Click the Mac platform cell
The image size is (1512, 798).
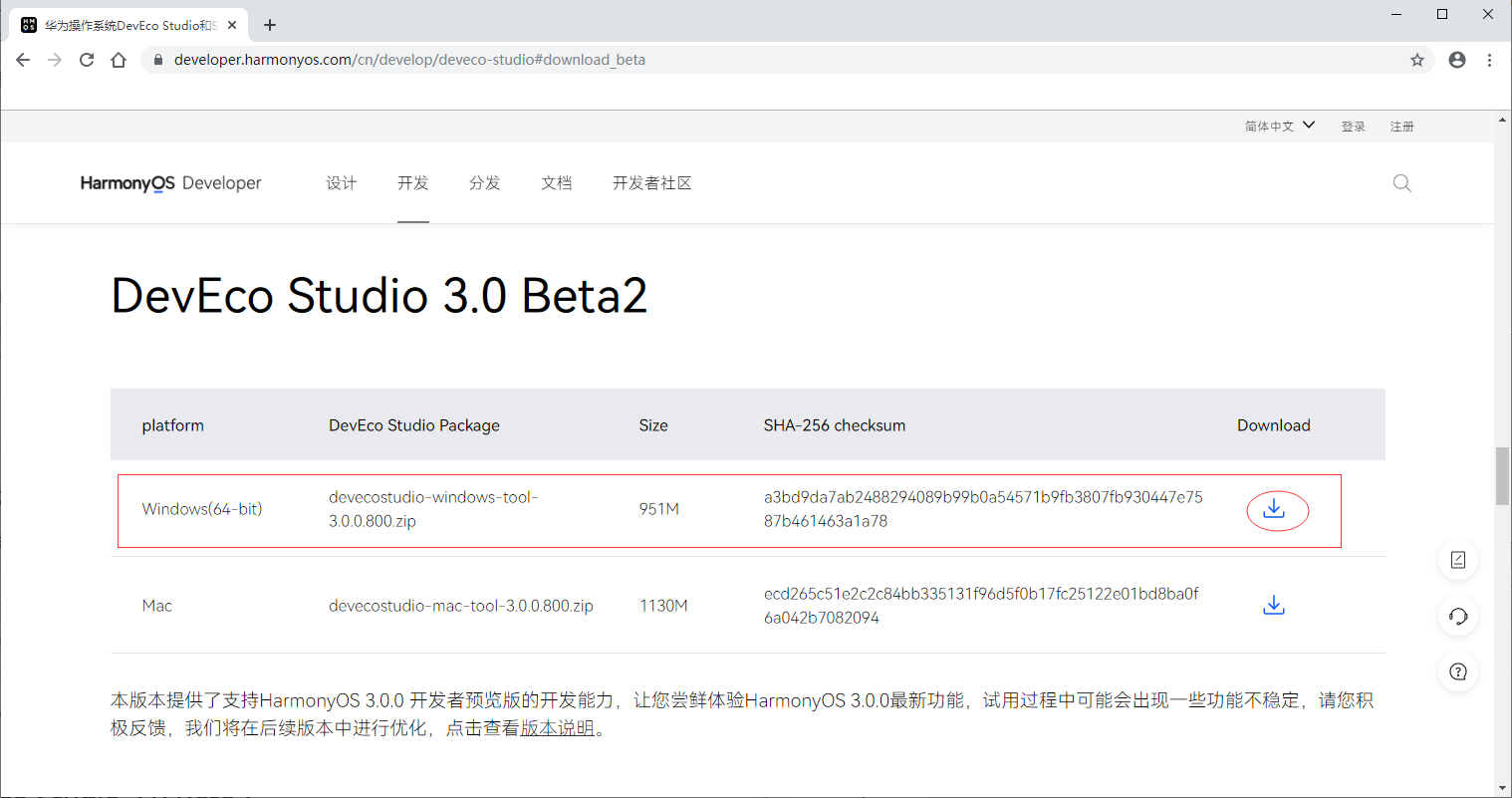point(157,606)
